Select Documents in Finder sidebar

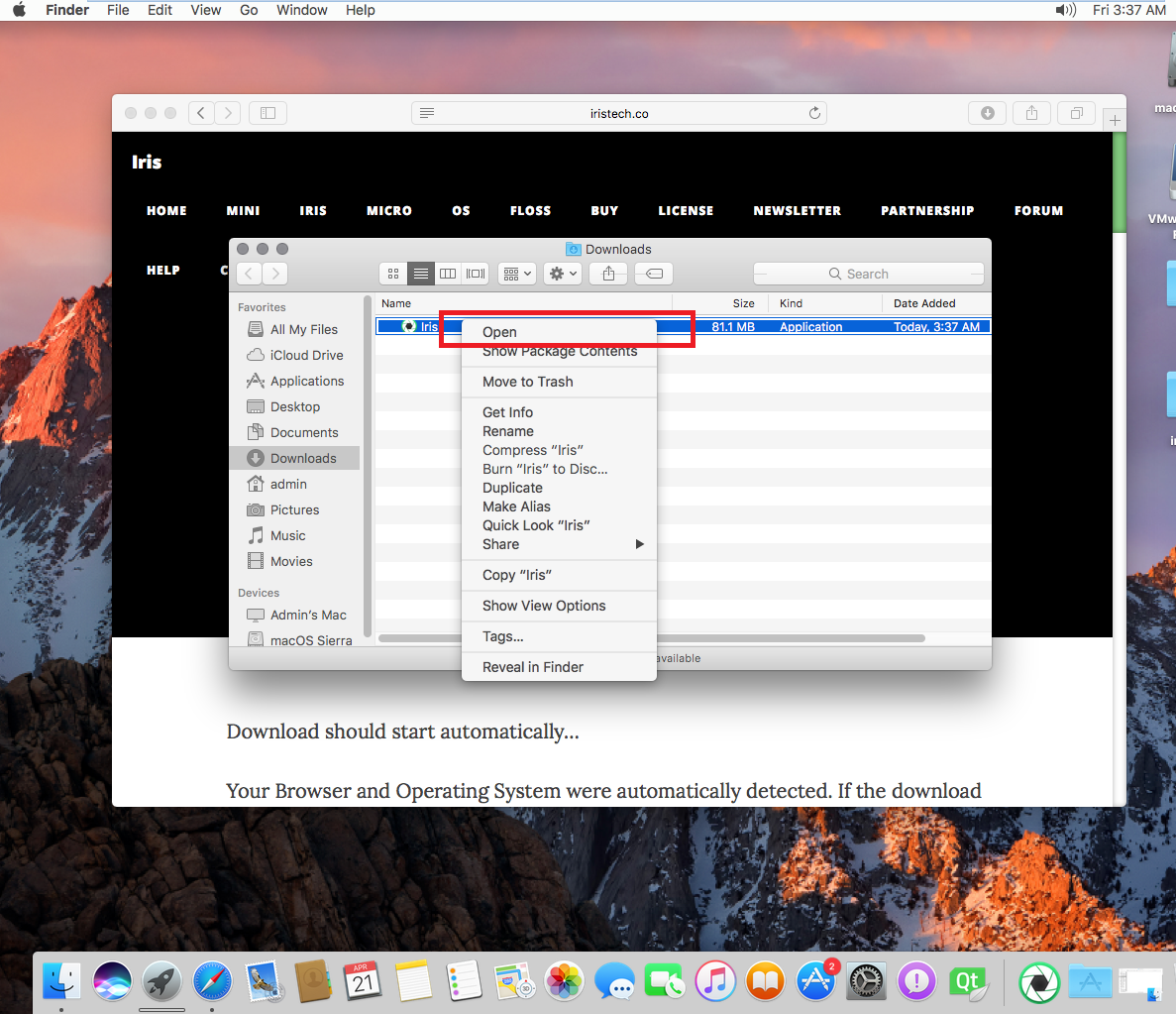pos(295,432)
